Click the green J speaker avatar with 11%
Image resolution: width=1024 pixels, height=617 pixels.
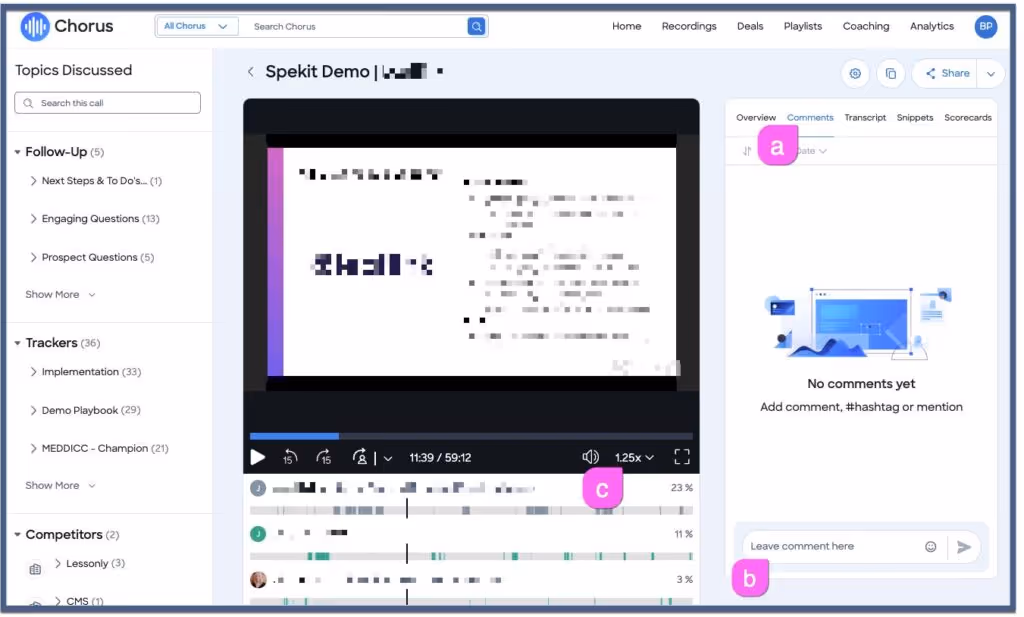(258, 535)
